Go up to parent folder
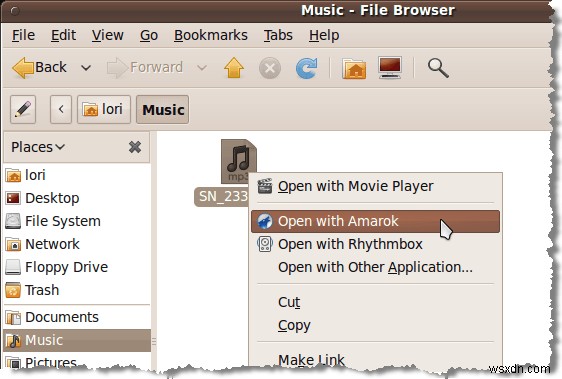The image size is (562, 379). [234, 67]
